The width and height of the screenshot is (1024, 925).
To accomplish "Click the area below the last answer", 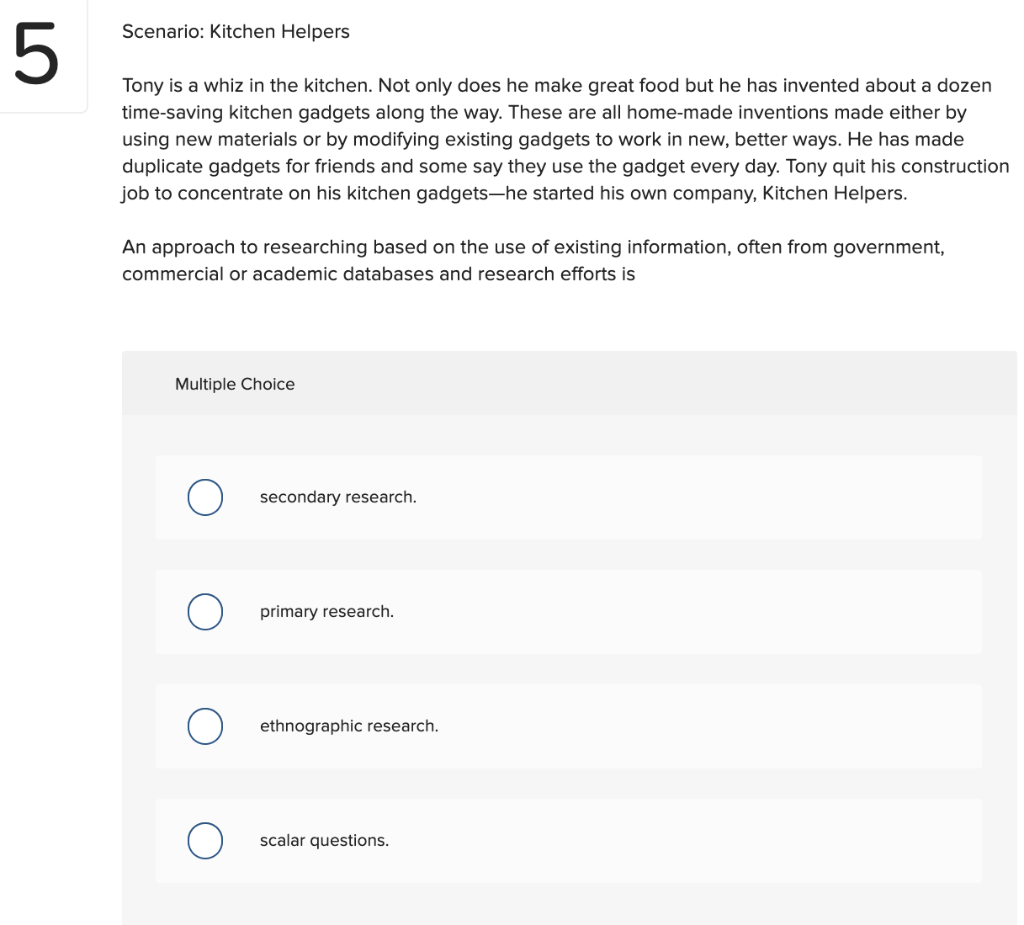I will 569,905.
